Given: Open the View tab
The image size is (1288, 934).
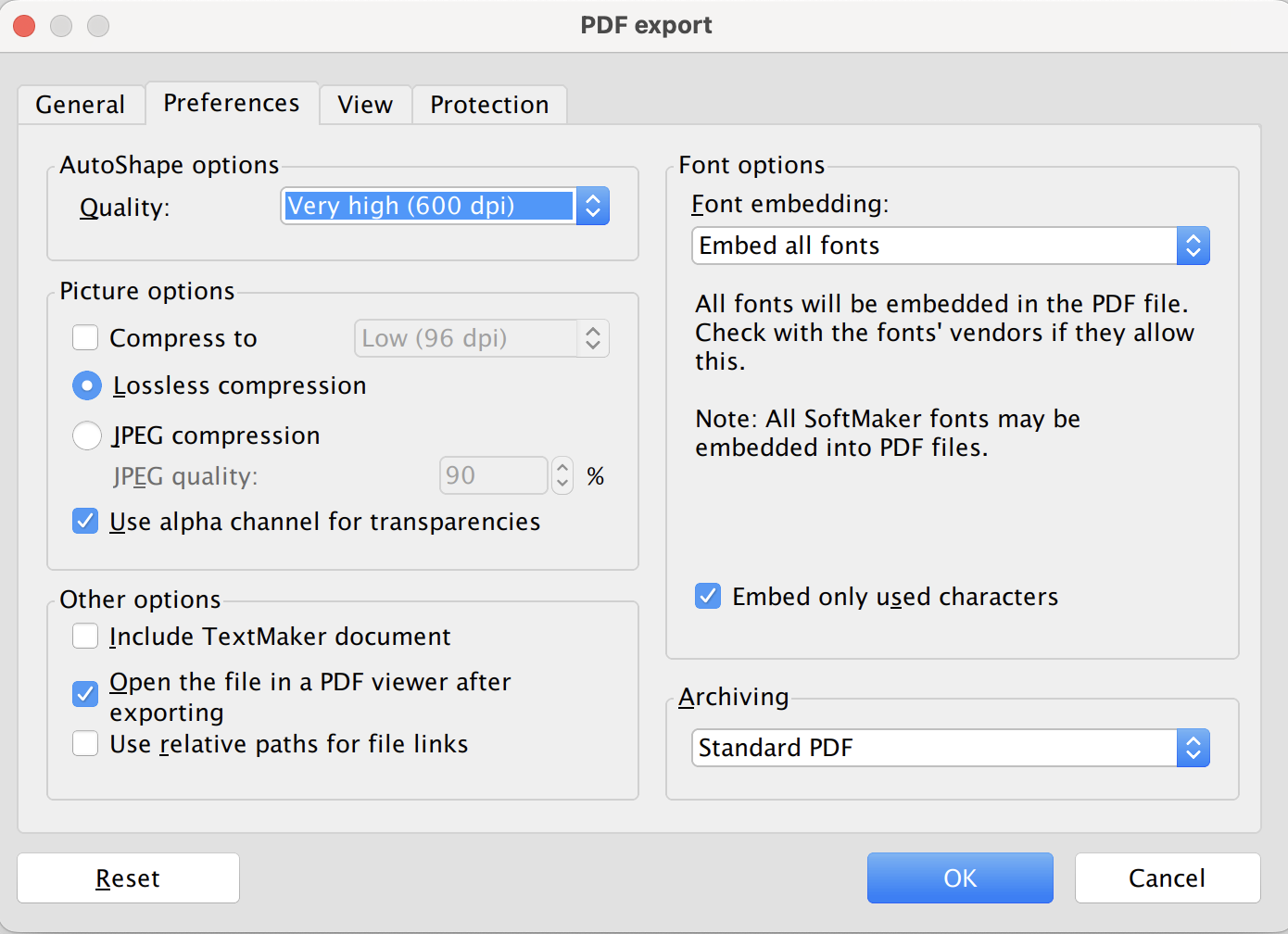Looking at the screenshot, I should point(365,105).
